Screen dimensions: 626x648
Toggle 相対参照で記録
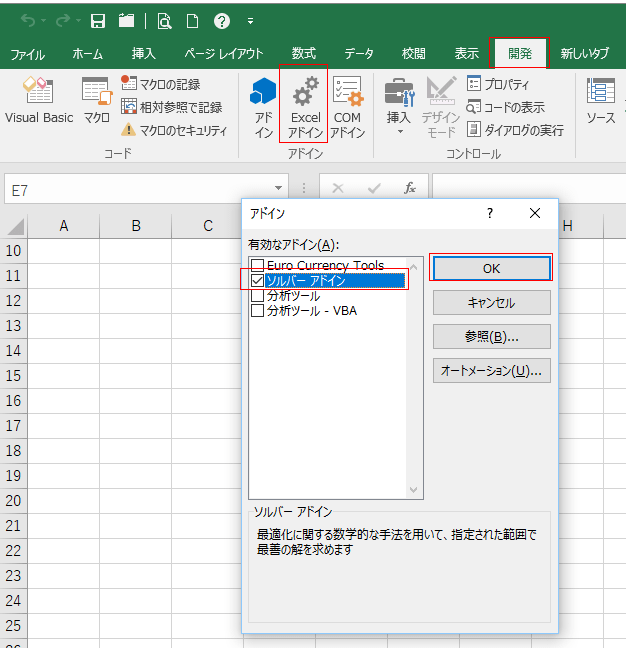pos(171,107)
